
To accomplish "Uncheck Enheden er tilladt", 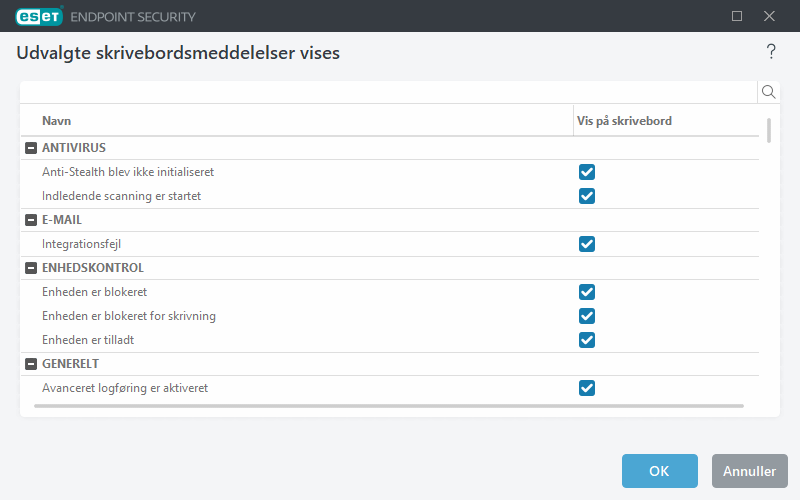I will tap(587, 340).
